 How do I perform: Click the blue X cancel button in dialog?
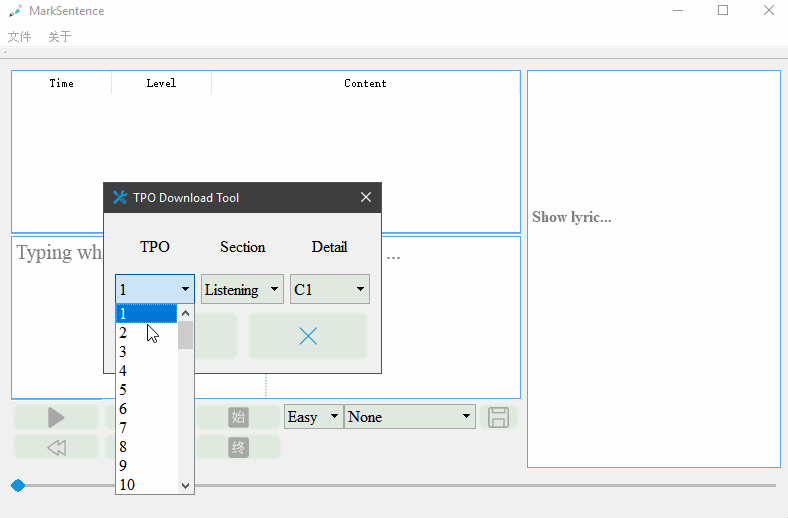coord(308,336)
